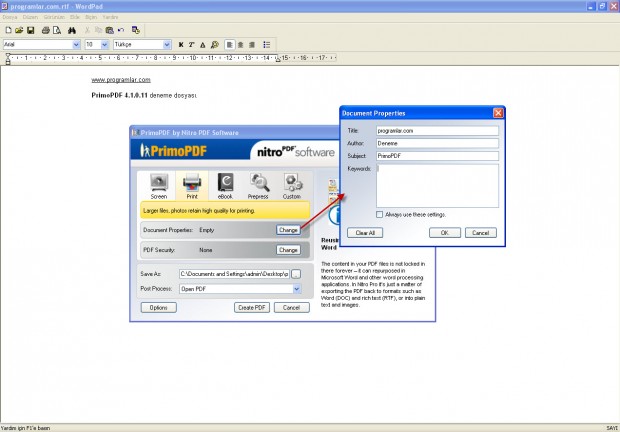Select the Custom preset in PrimoPDF
The height and width of the screenshot is (432, 620).
(292, 186)
